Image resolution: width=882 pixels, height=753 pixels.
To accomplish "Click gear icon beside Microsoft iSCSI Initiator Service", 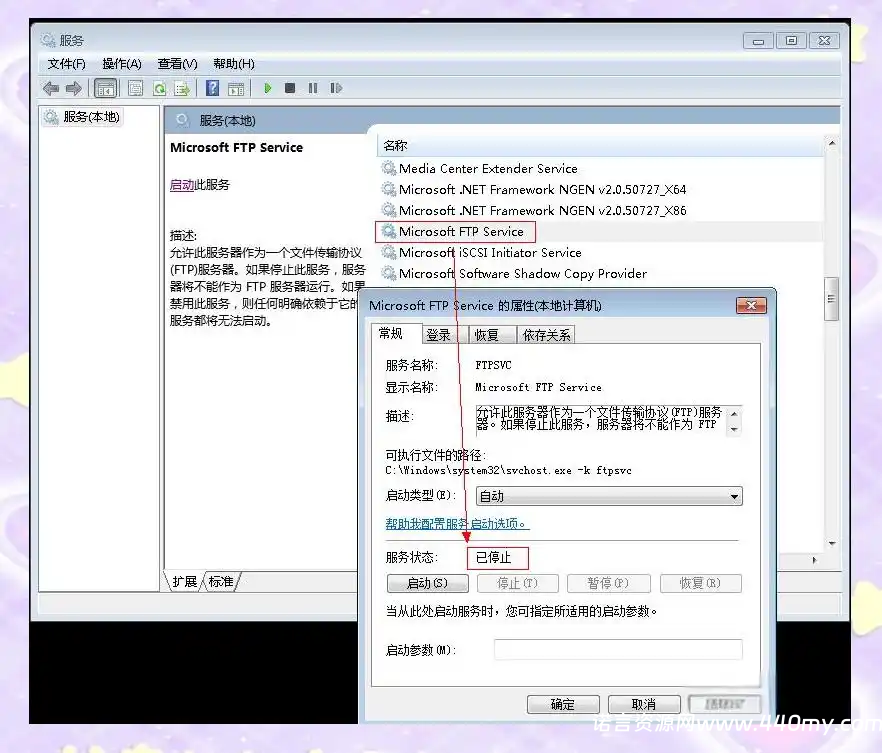I will 388,252.
